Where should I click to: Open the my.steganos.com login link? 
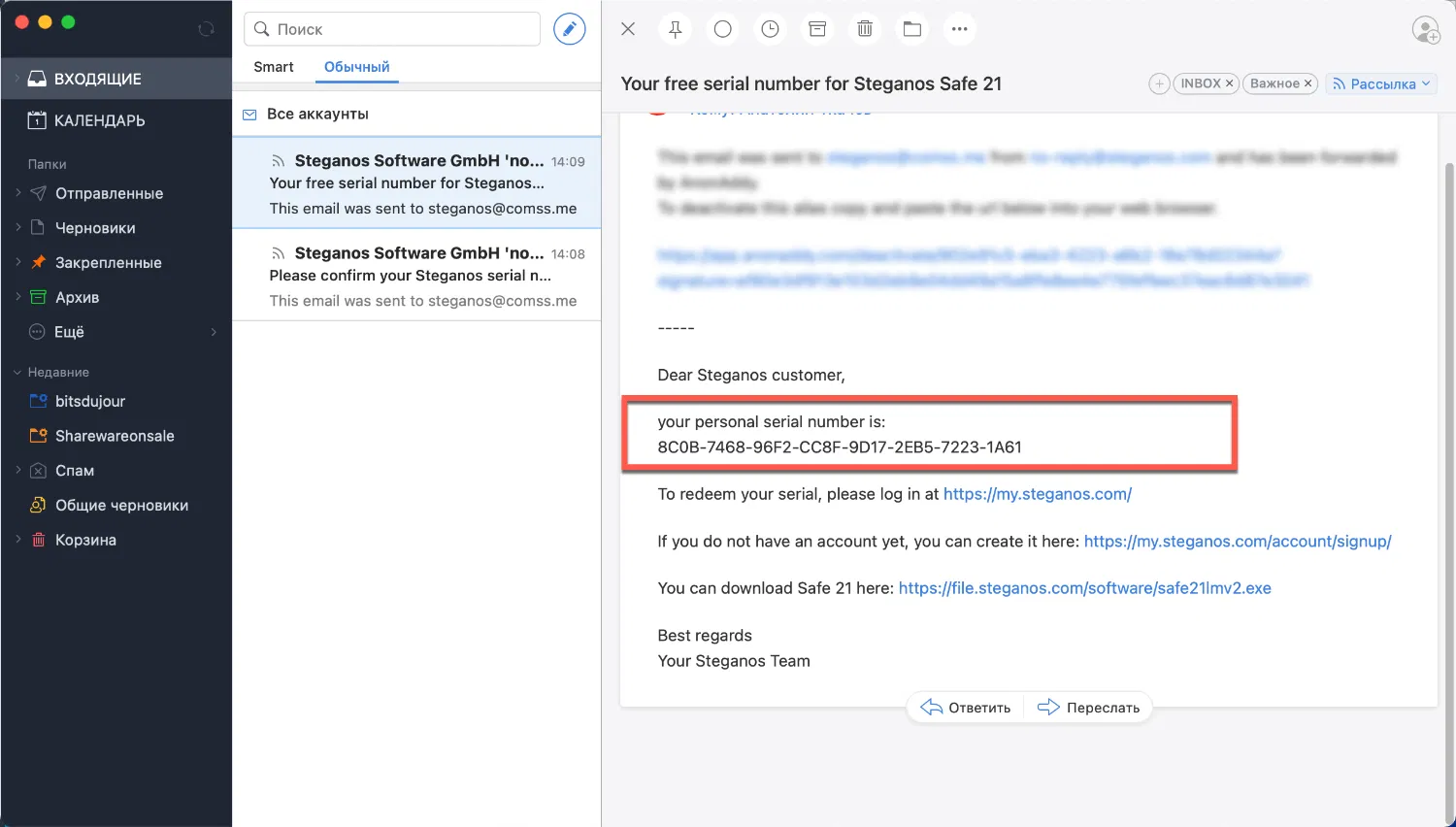[x=1038, y=494]
